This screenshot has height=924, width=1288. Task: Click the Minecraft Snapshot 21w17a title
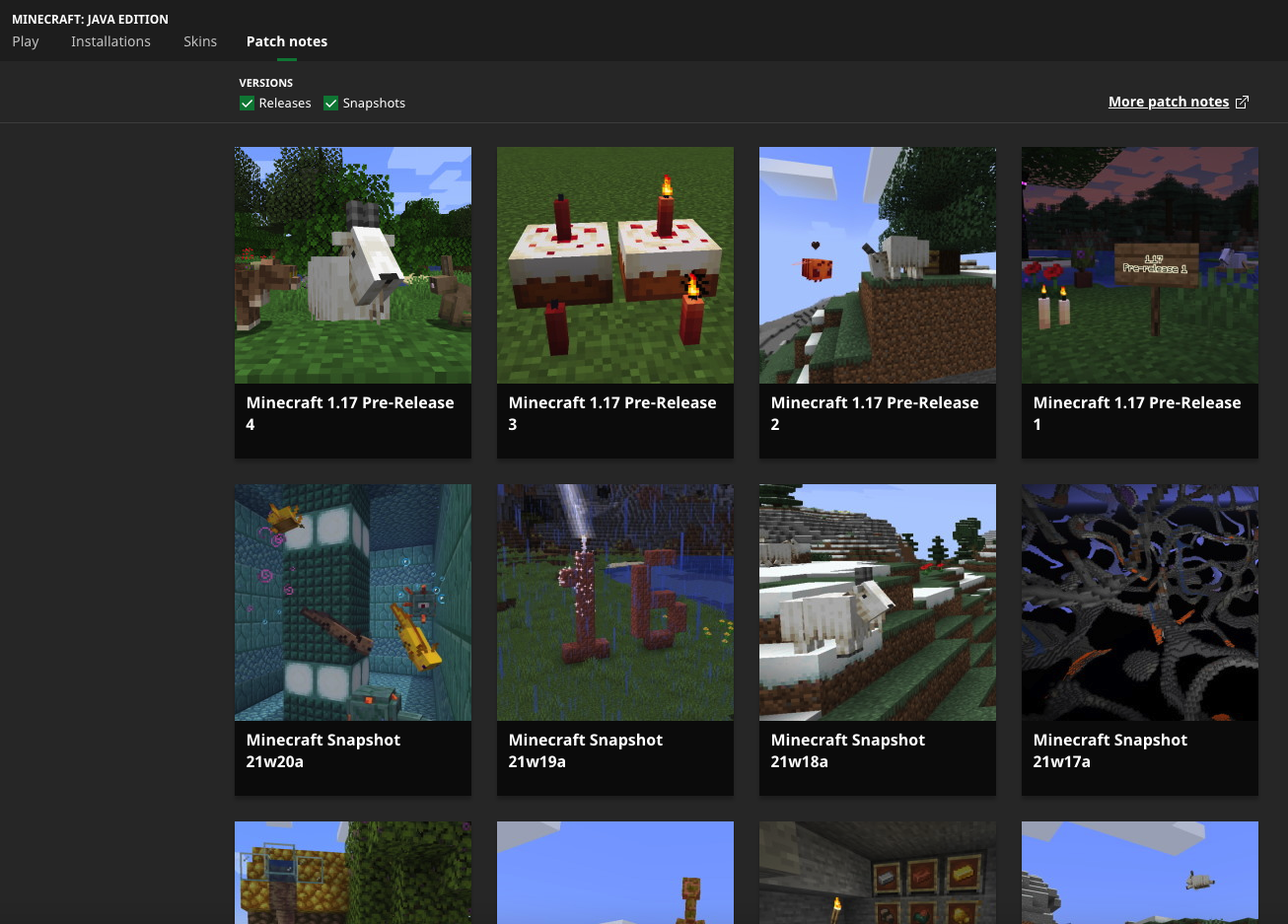pyautogui.click(x=1110, y=750)
